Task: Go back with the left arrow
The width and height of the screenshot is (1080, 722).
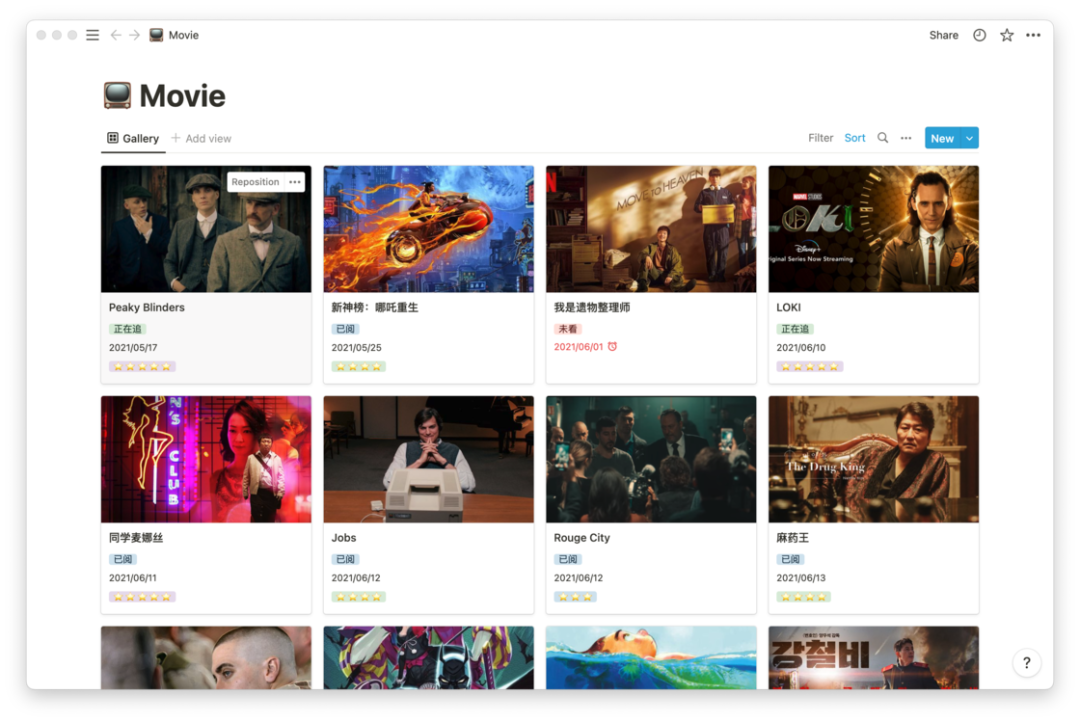Action: pos(116,35)
